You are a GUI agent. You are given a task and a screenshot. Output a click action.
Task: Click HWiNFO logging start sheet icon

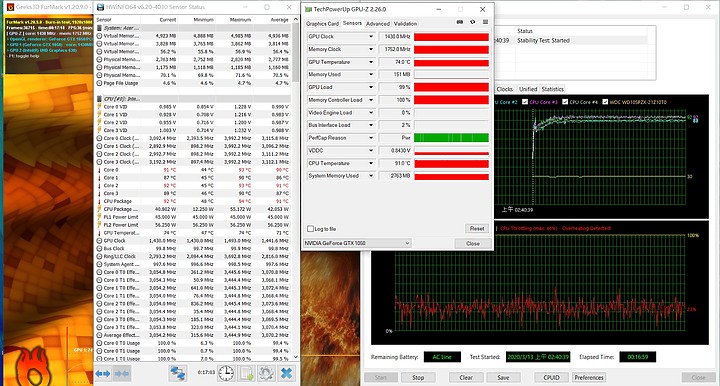click(x=247, y=373)
